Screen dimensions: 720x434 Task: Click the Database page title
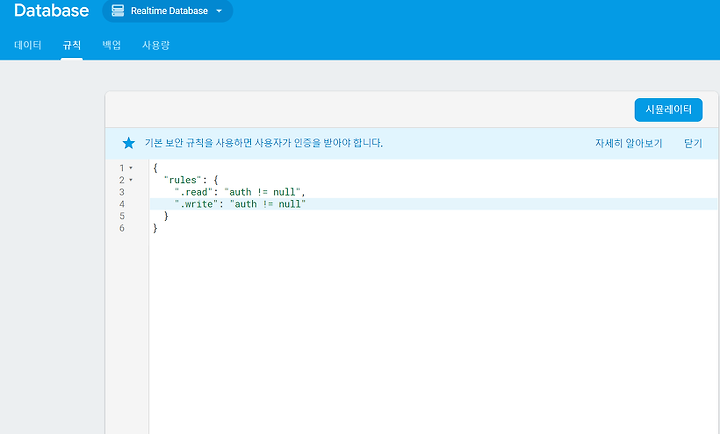click(x=51, y=10)
